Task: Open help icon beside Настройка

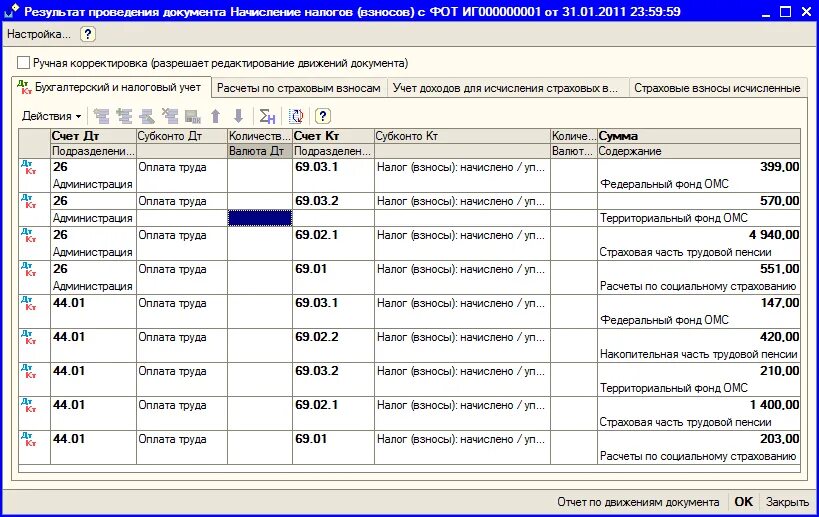Action: 88,34
